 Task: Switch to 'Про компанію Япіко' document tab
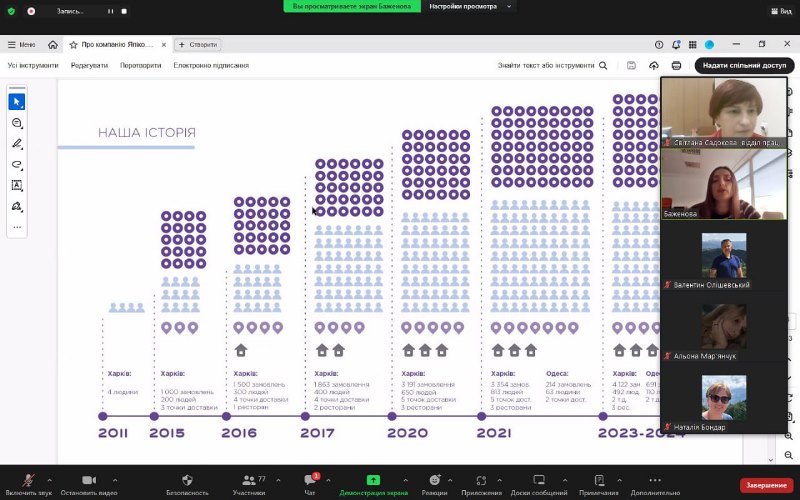117,45
